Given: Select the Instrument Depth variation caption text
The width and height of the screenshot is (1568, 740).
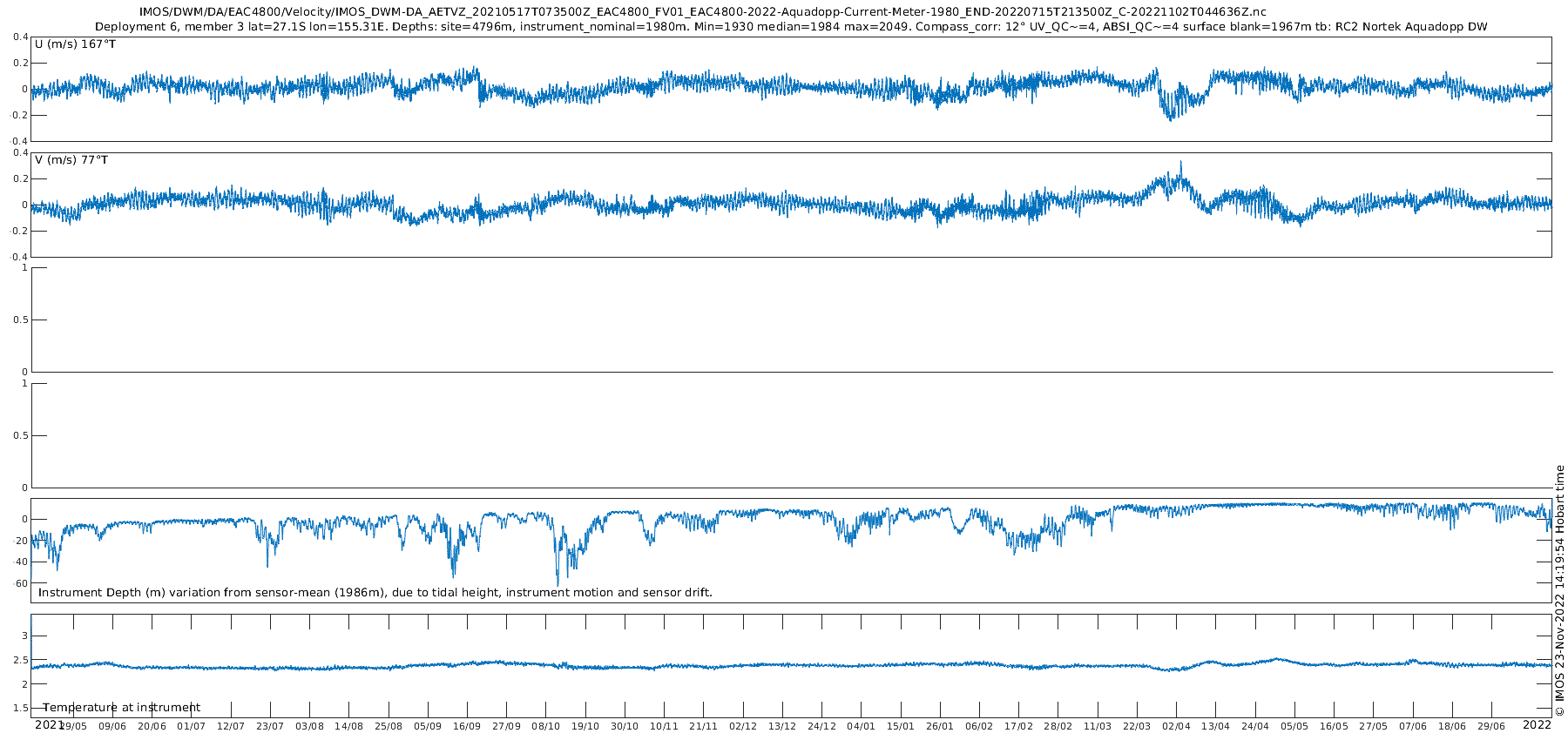Looking at the screenshot, I should 375,593.
